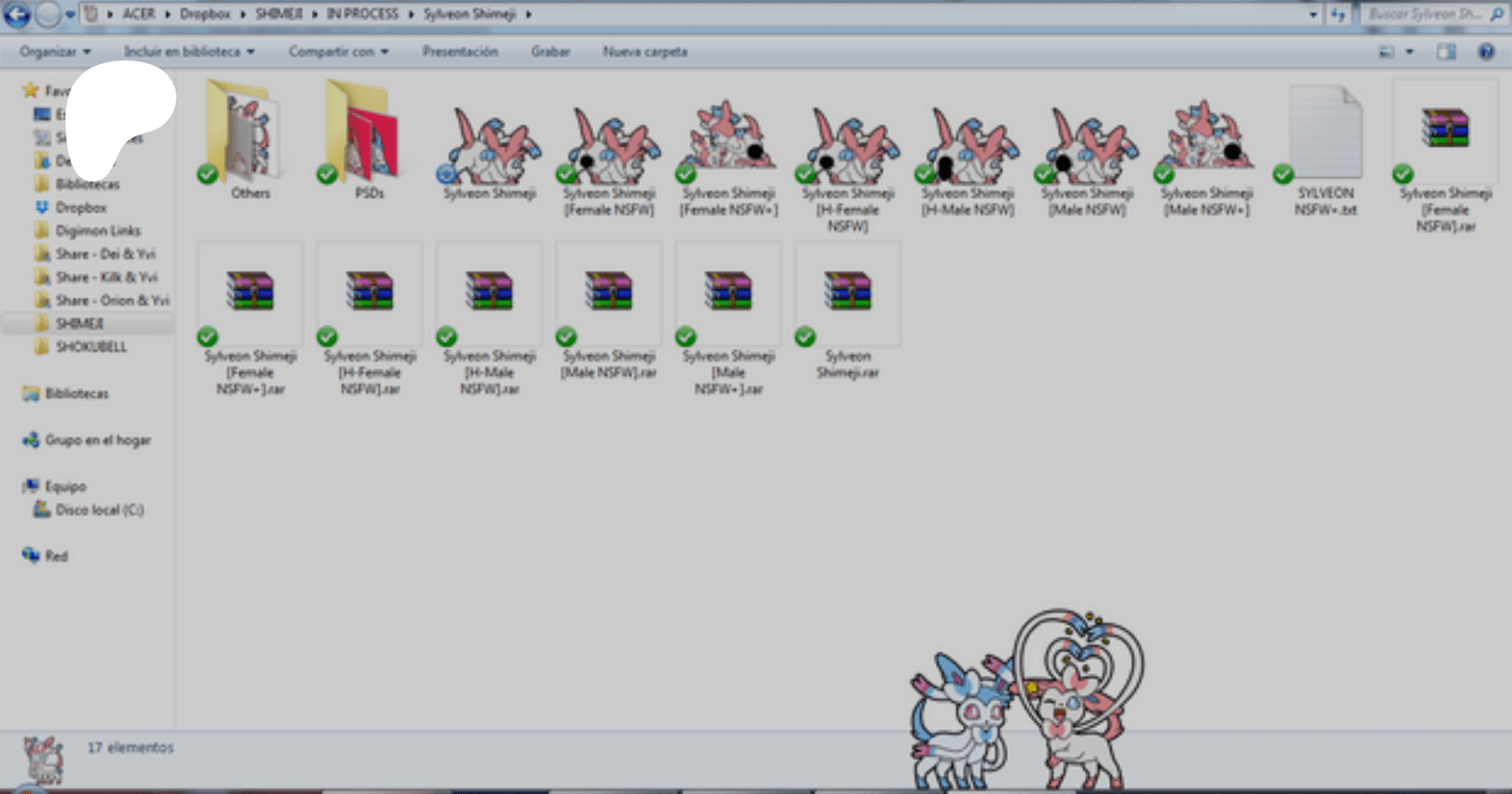The height and width of the screenshot is (794, 1512).
Task: Open Share - Kilk & Yvi in the sidebar
Action: point(106,277)
